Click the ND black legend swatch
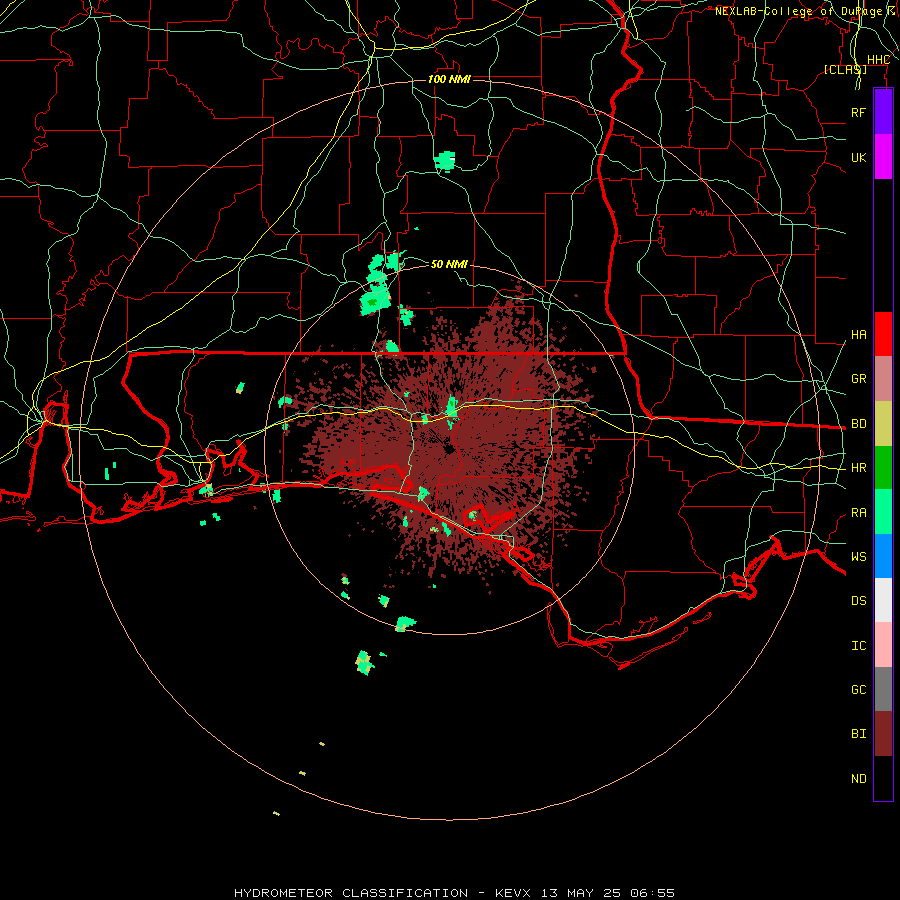900x900 pixels. point(883,778)
